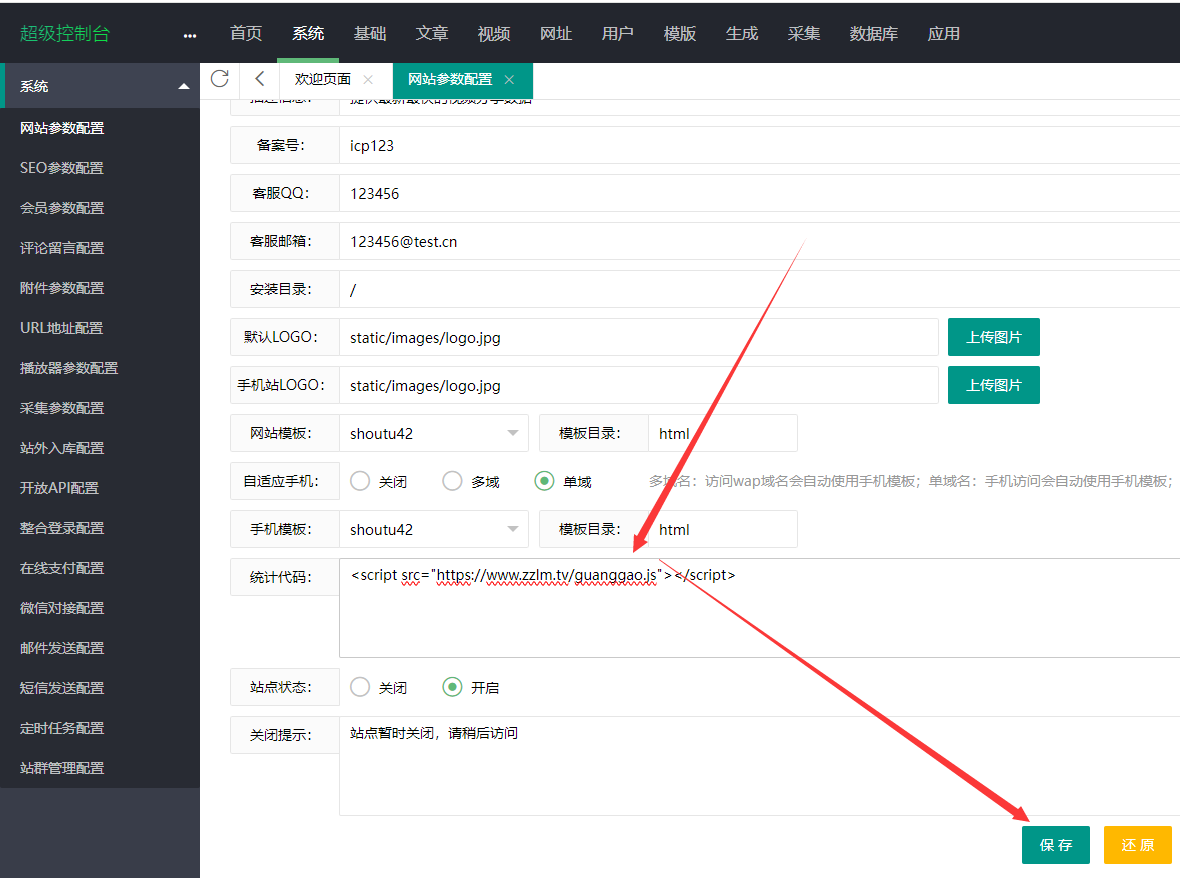Close the 网站参数配置 tab

pos(509,80)
